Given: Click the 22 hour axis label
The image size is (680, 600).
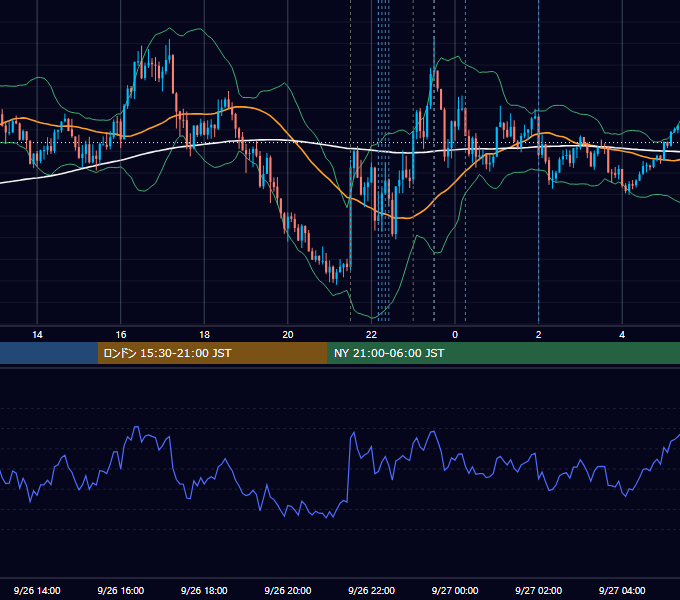Looking at the screenshot, I should [x=371, y=335].
